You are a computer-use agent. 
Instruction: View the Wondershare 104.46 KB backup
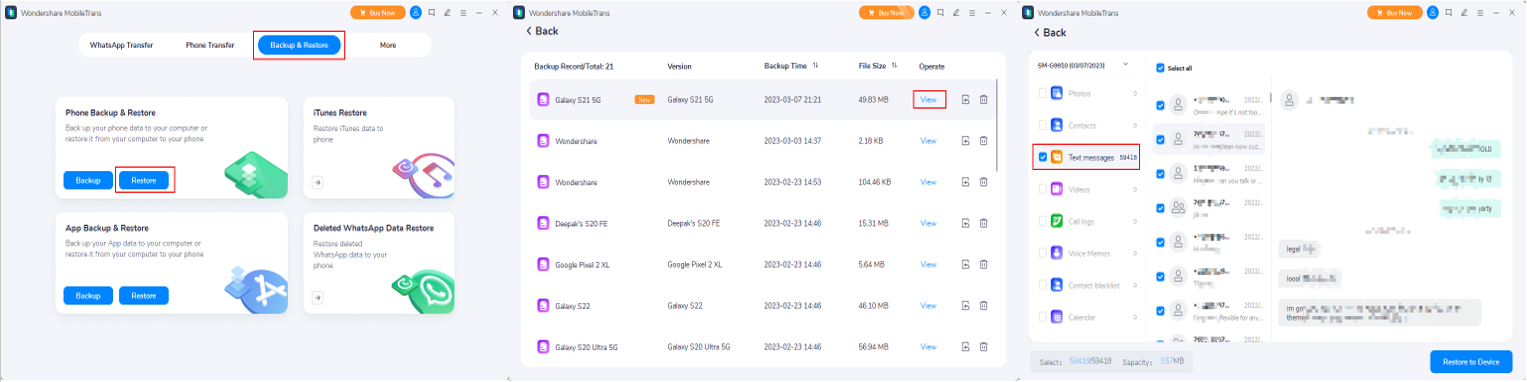(x=929, y=182)
